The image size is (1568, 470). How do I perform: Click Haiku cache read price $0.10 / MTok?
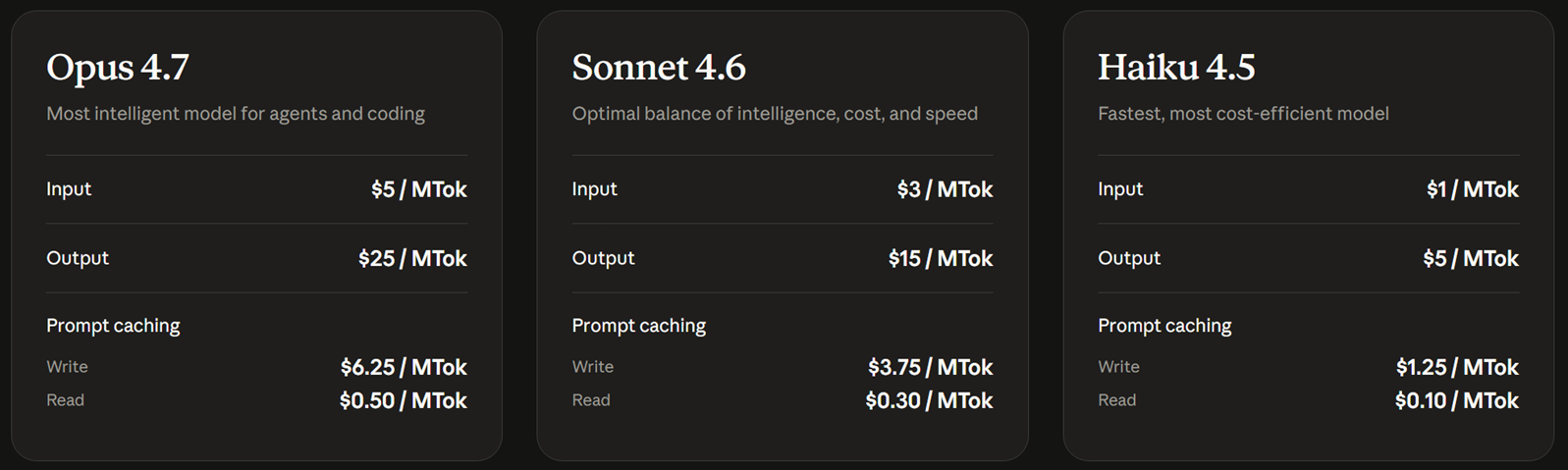1456,400
